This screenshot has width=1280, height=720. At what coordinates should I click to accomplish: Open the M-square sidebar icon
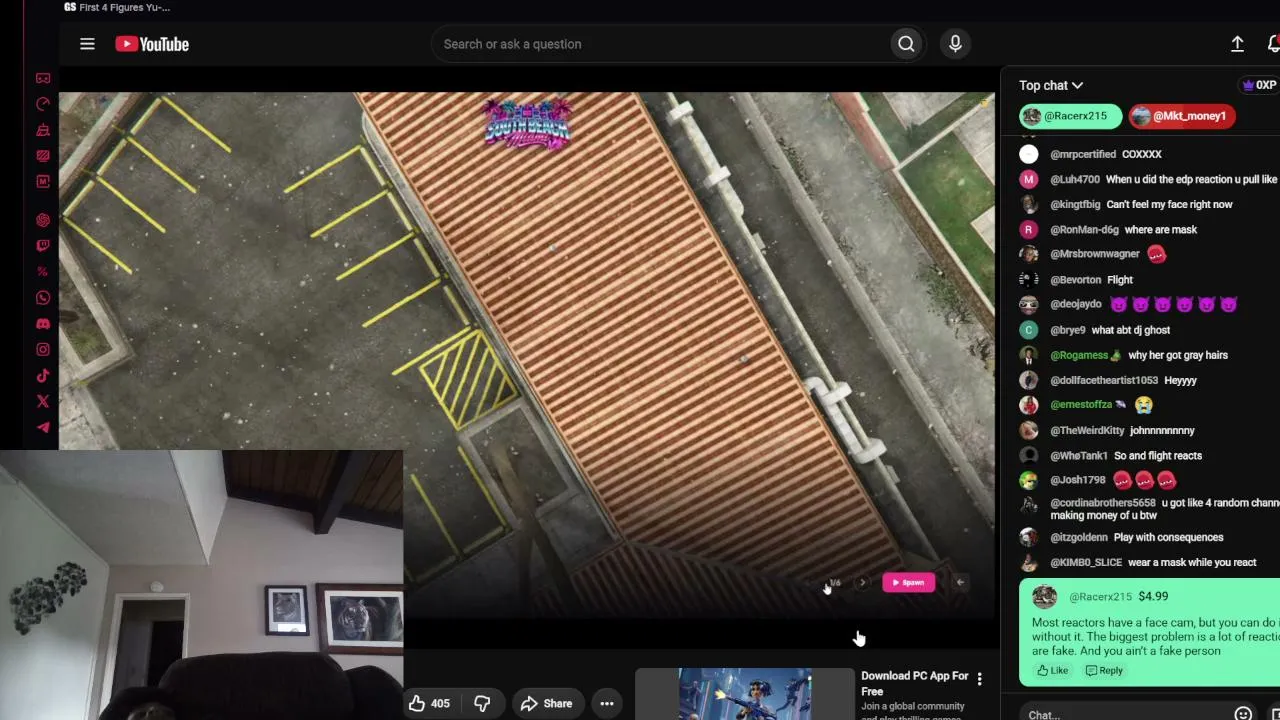[43, 182]
